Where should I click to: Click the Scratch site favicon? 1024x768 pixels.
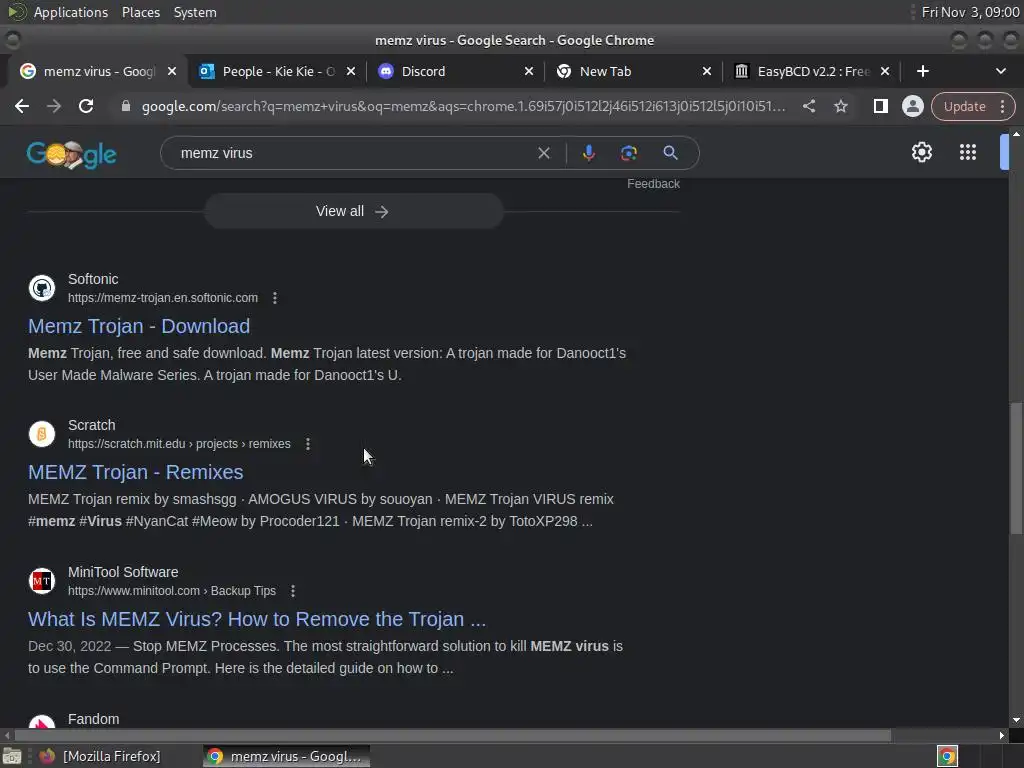[x=42, y=434]
